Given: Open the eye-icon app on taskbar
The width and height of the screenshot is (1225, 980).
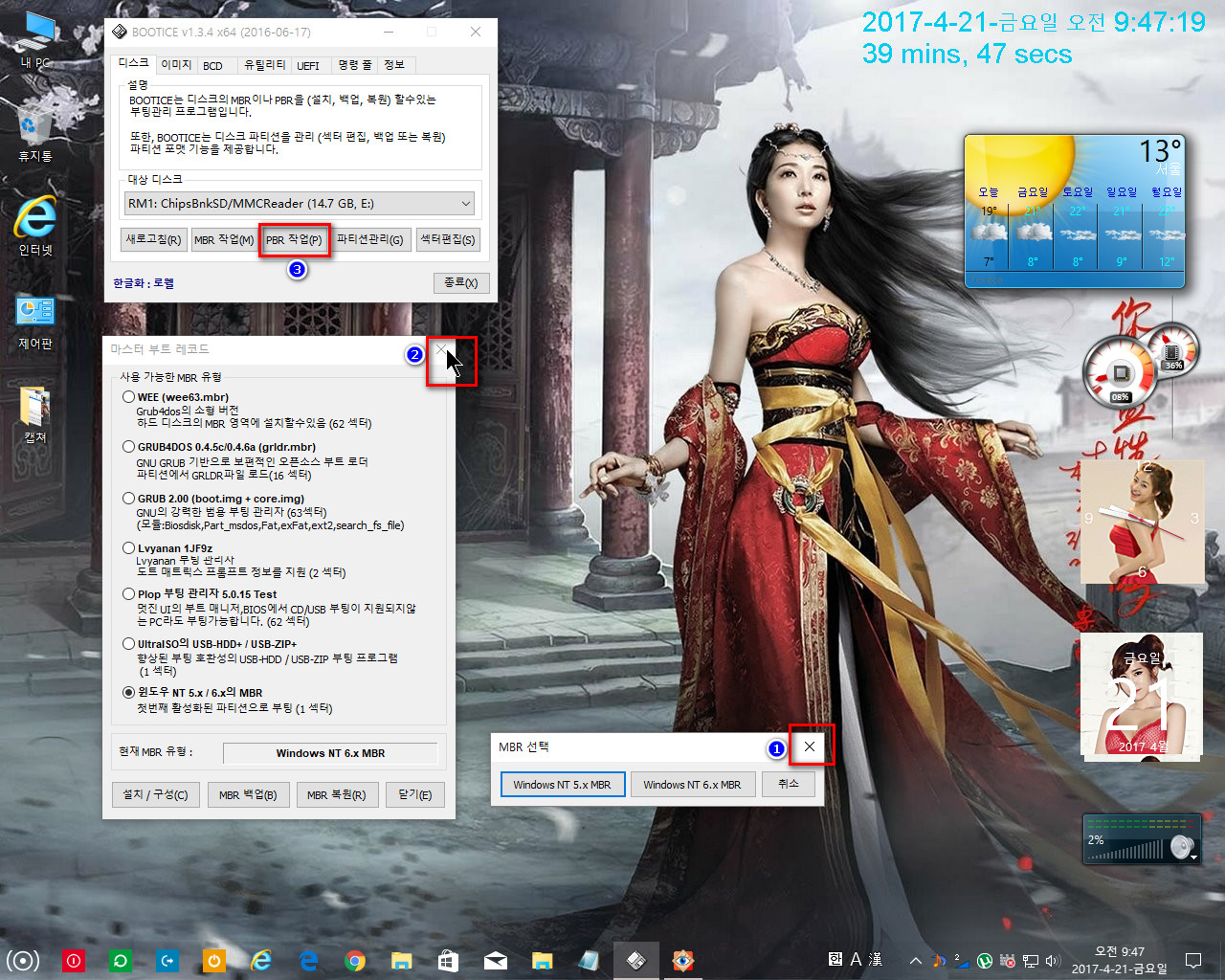Looking at the screenshot, I should [683, 960].
